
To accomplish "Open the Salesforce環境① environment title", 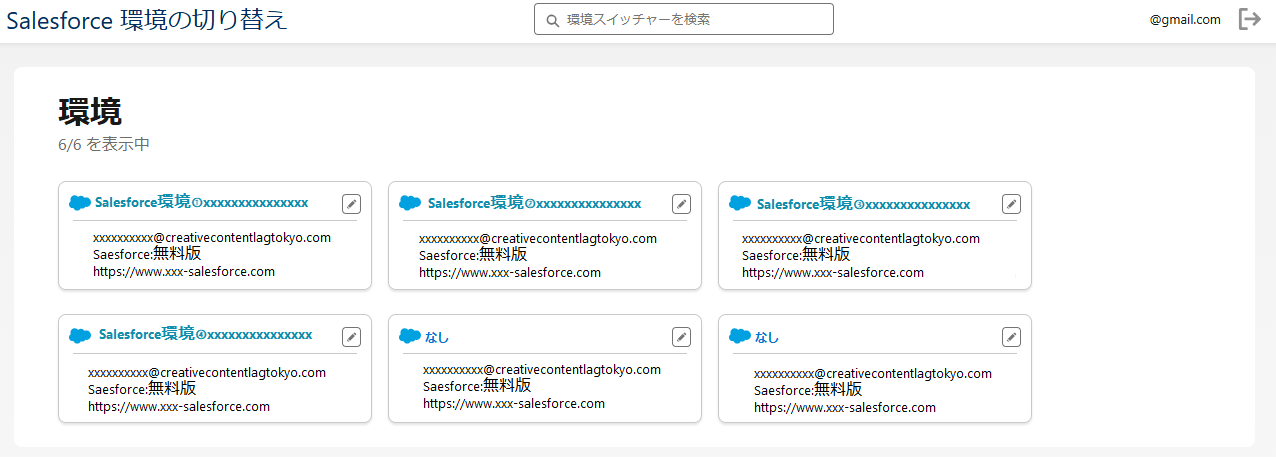I will 201,203.
